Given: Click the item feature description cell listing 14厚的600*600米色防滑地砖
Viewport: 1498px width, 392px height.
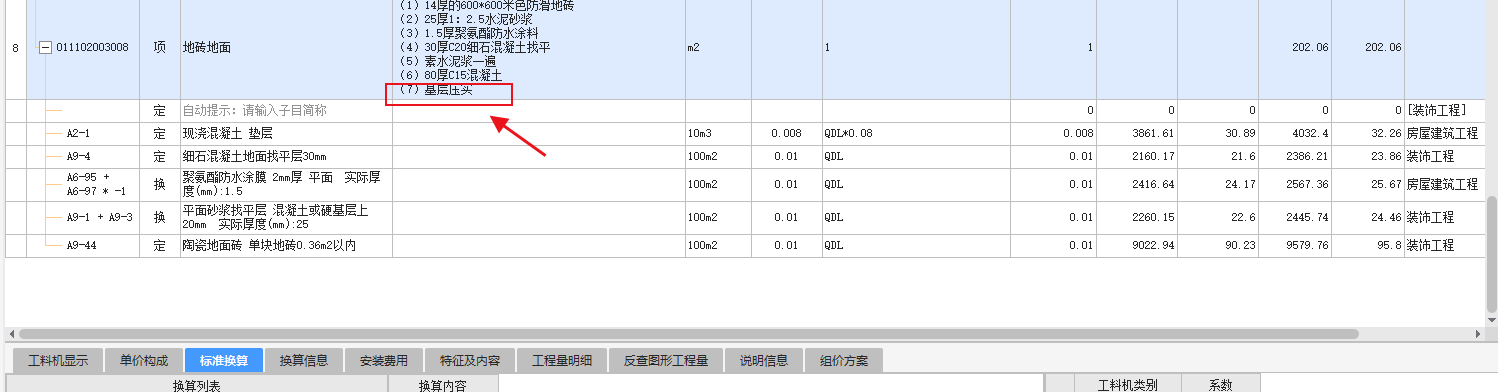Looking at the screenshot, I should (x=538, y=48).
